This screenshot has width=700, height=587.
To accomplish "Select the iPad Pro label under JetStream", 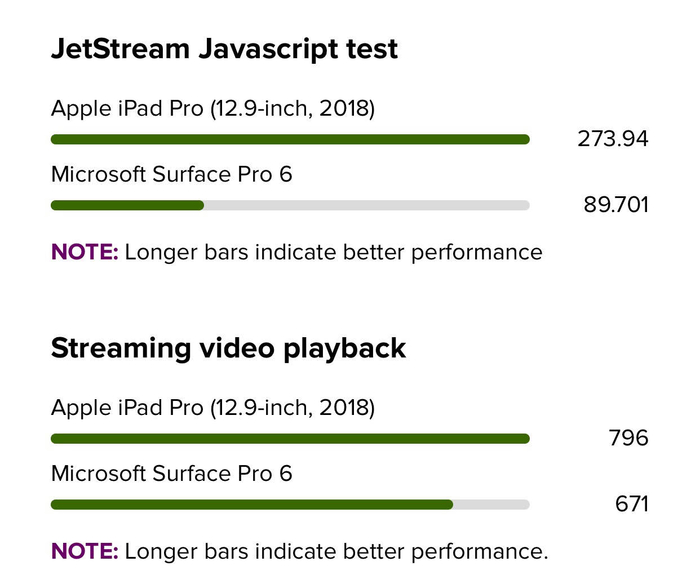I will point(212,108).
